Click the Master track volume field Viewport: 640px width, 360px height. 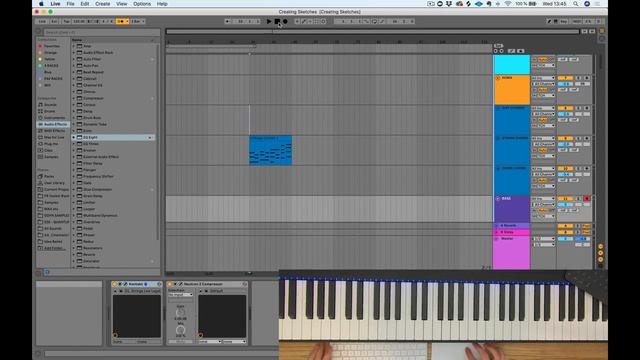565,239
